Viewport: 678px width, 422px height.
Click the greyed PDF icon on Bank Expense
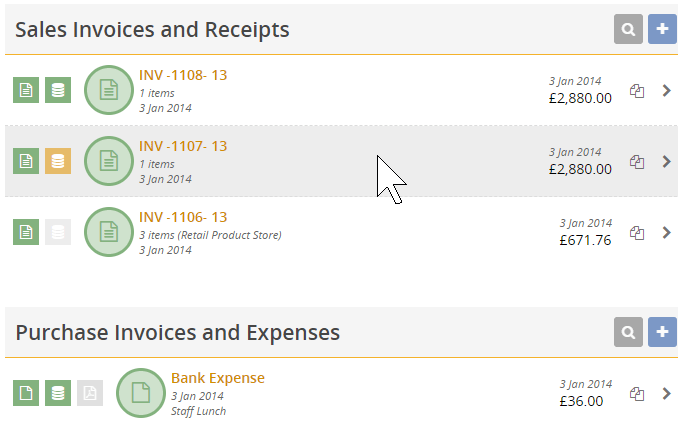point(90,393)
